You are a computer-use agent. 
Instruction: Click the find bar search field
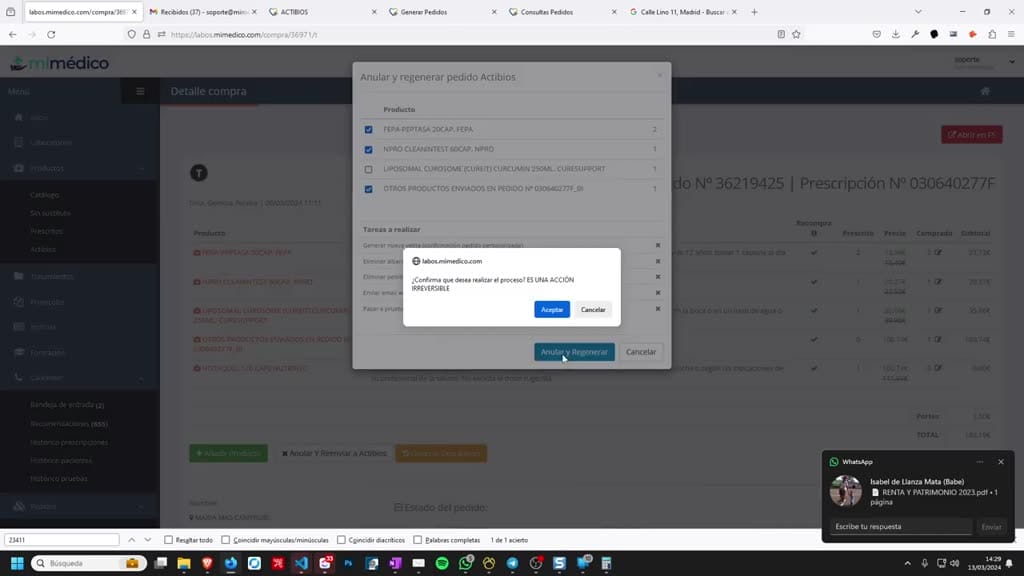click(62, 540)
